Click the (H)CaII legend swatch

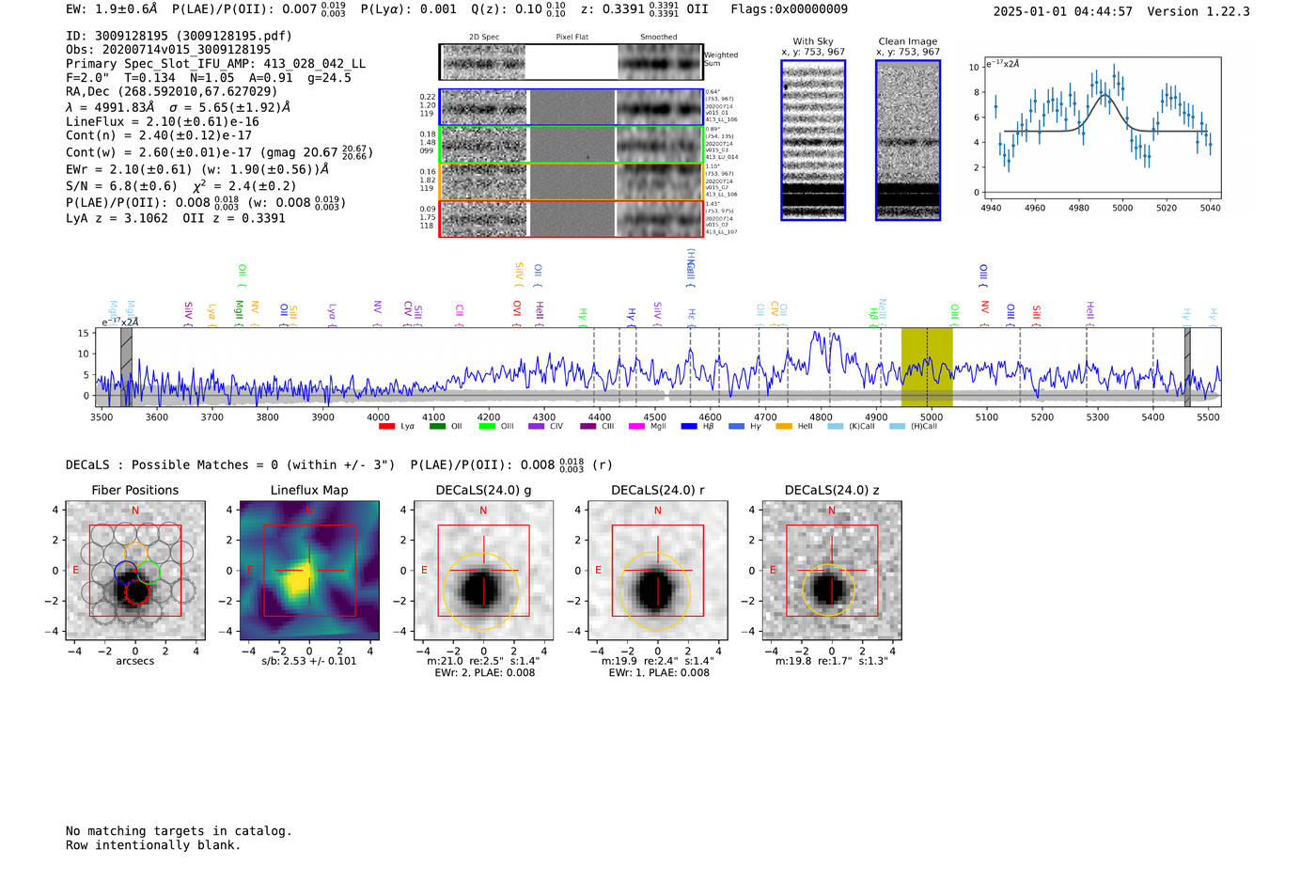coord(897,427)
